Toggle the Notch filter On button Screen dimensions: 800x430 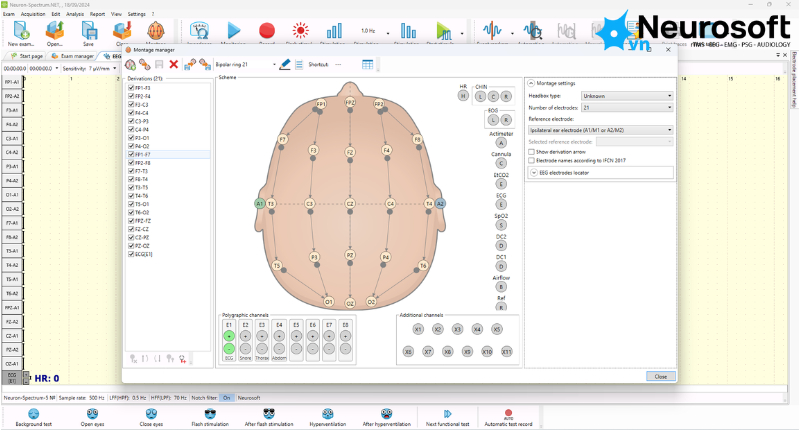pyautogui.click(x=227, y=398)
